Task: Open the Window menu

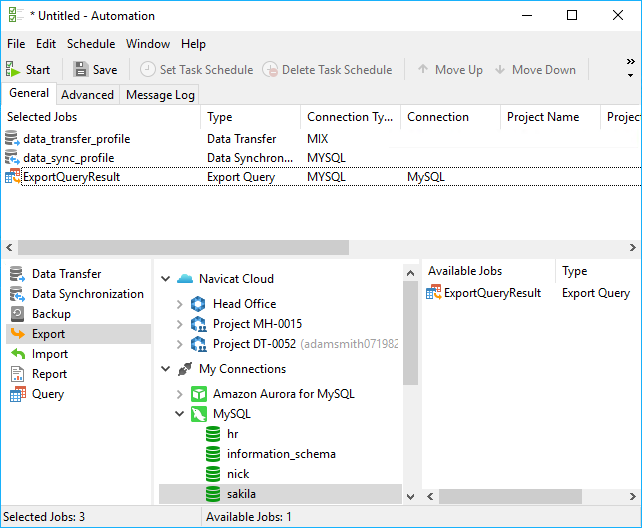Action: coord(148,44)
